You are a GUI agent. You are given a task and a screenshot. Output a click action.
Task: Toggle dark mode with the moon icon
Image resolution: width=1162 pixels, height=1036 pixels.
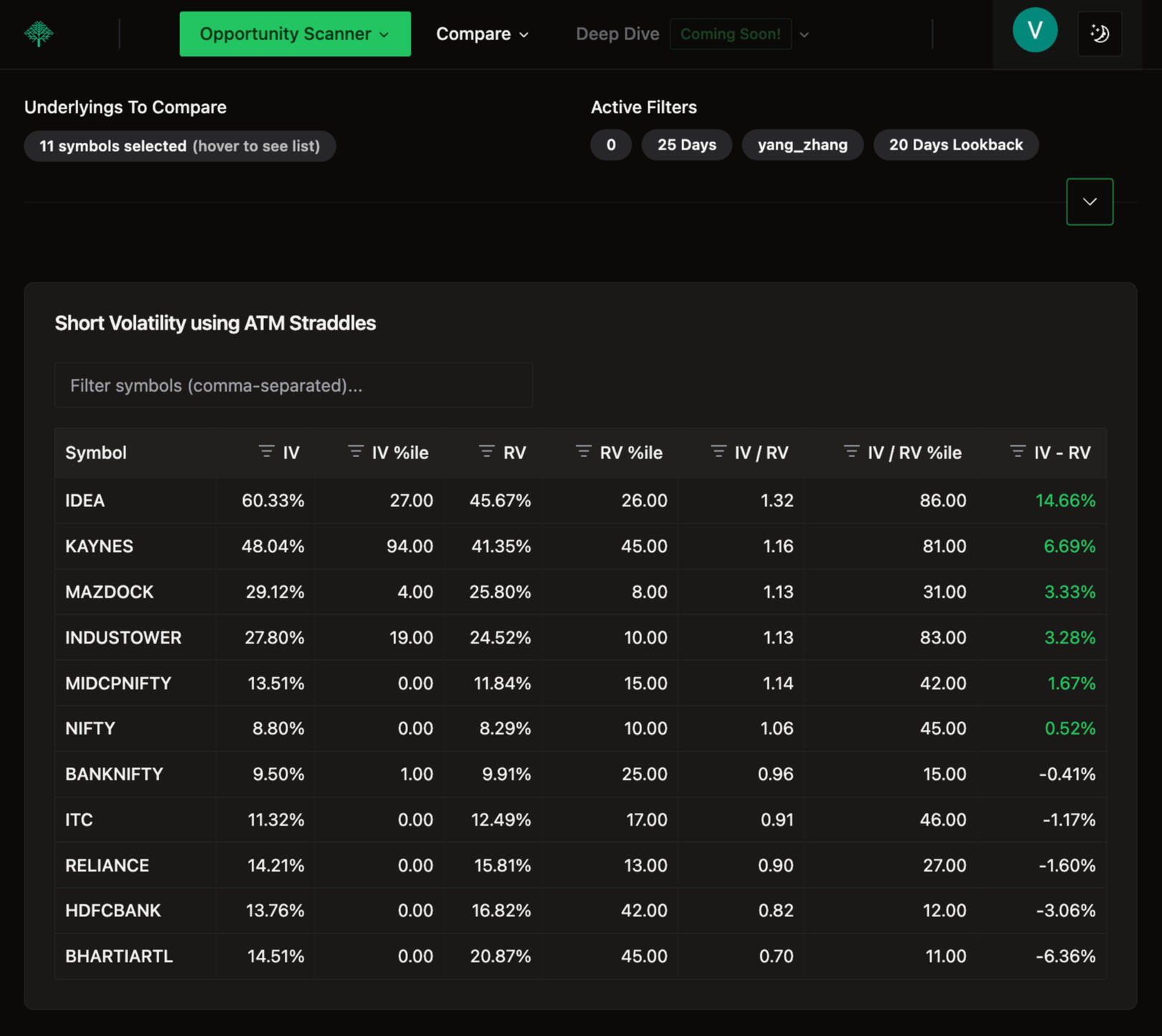point(1099,34)
